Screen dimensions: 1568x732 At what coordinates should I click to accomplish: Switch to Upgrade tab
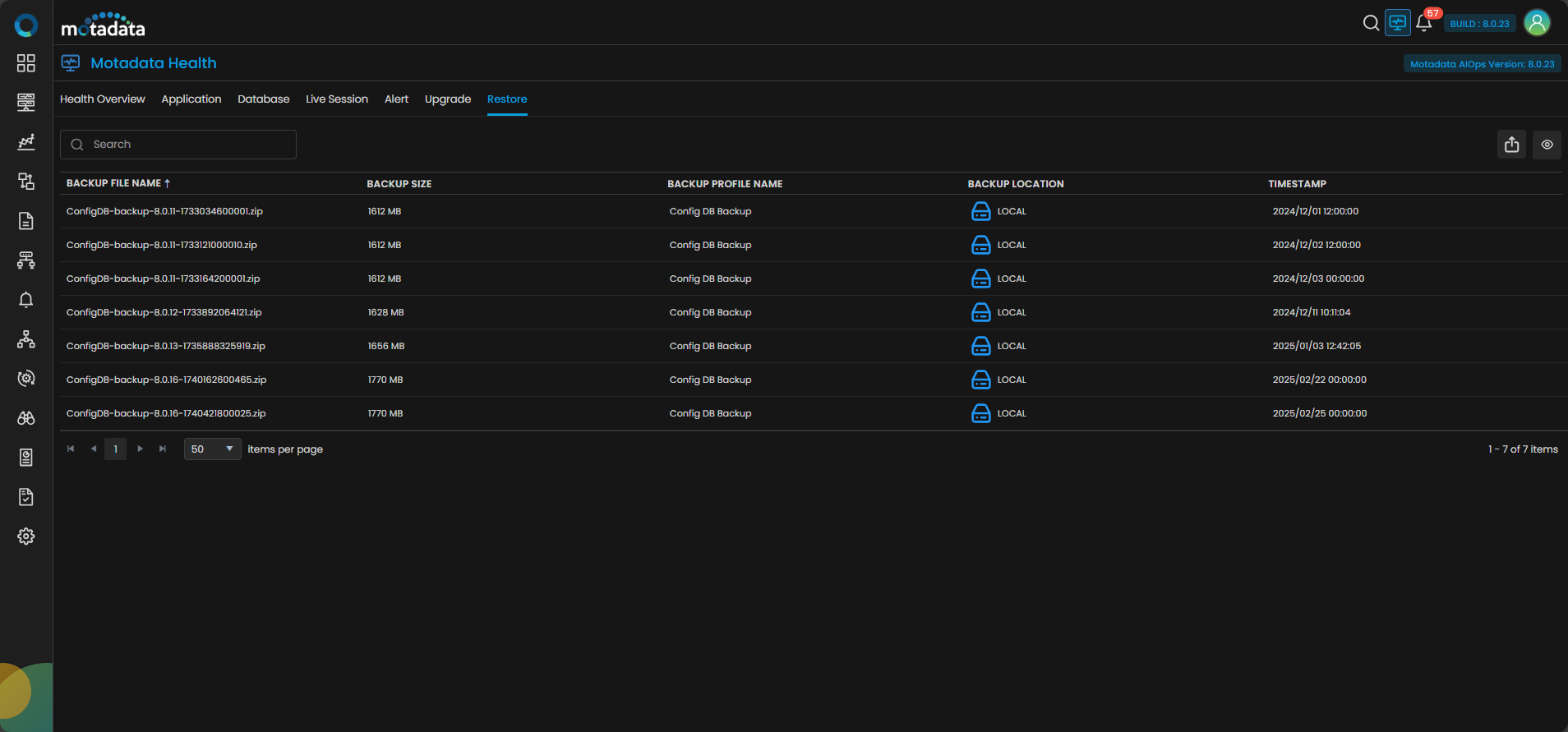click(x=448, y=99)
